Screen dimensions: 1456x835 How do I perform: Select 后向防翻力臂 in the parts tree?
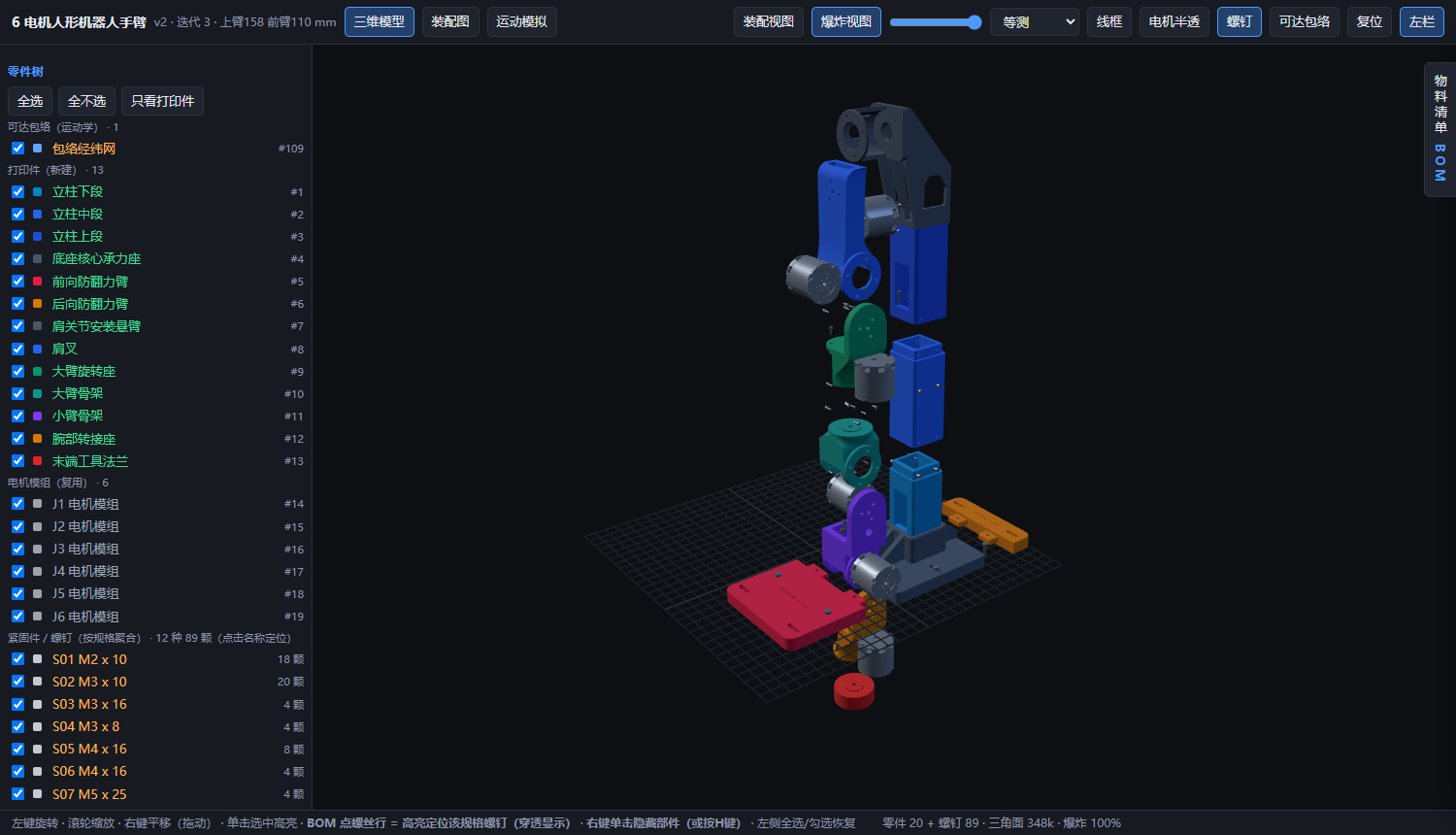[90, 304]
